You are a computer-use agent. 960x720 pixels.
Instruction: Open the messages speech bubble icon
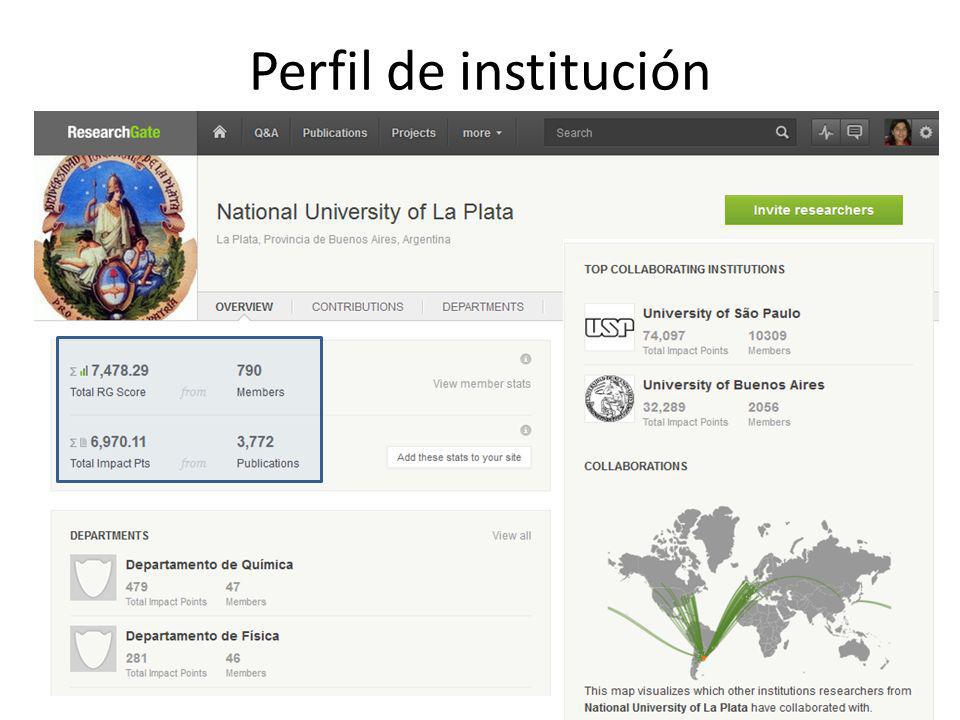pyautogui.click(x=854, y=132)
